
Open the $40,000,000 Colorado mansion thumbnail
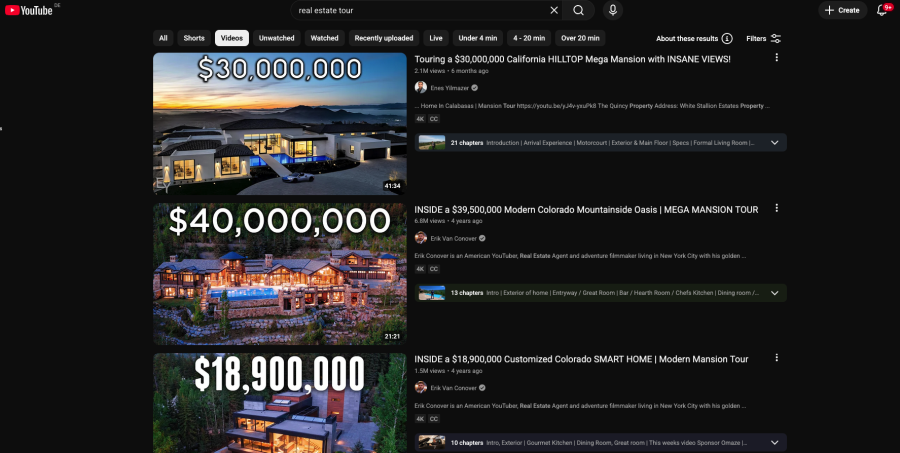(280, 274)
